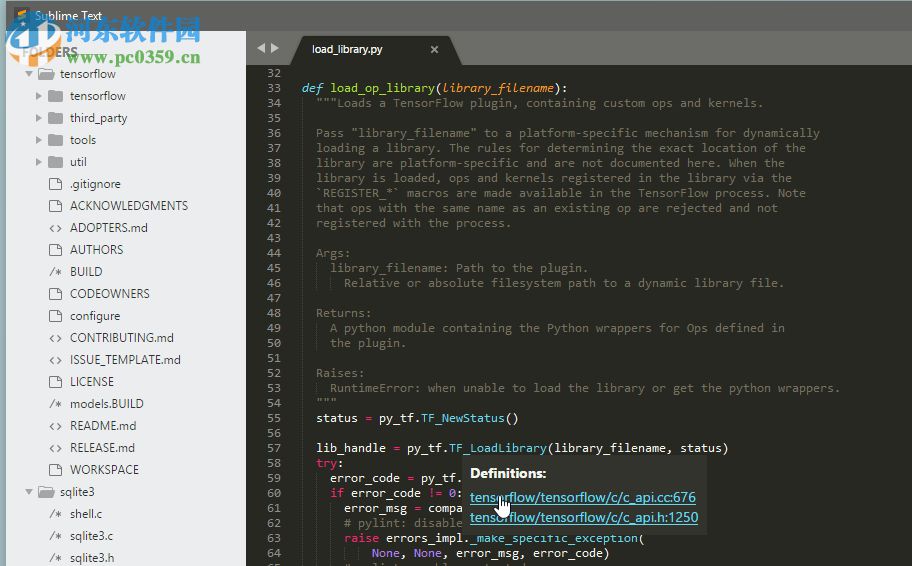Click the util folder icon

click(56, 162)
